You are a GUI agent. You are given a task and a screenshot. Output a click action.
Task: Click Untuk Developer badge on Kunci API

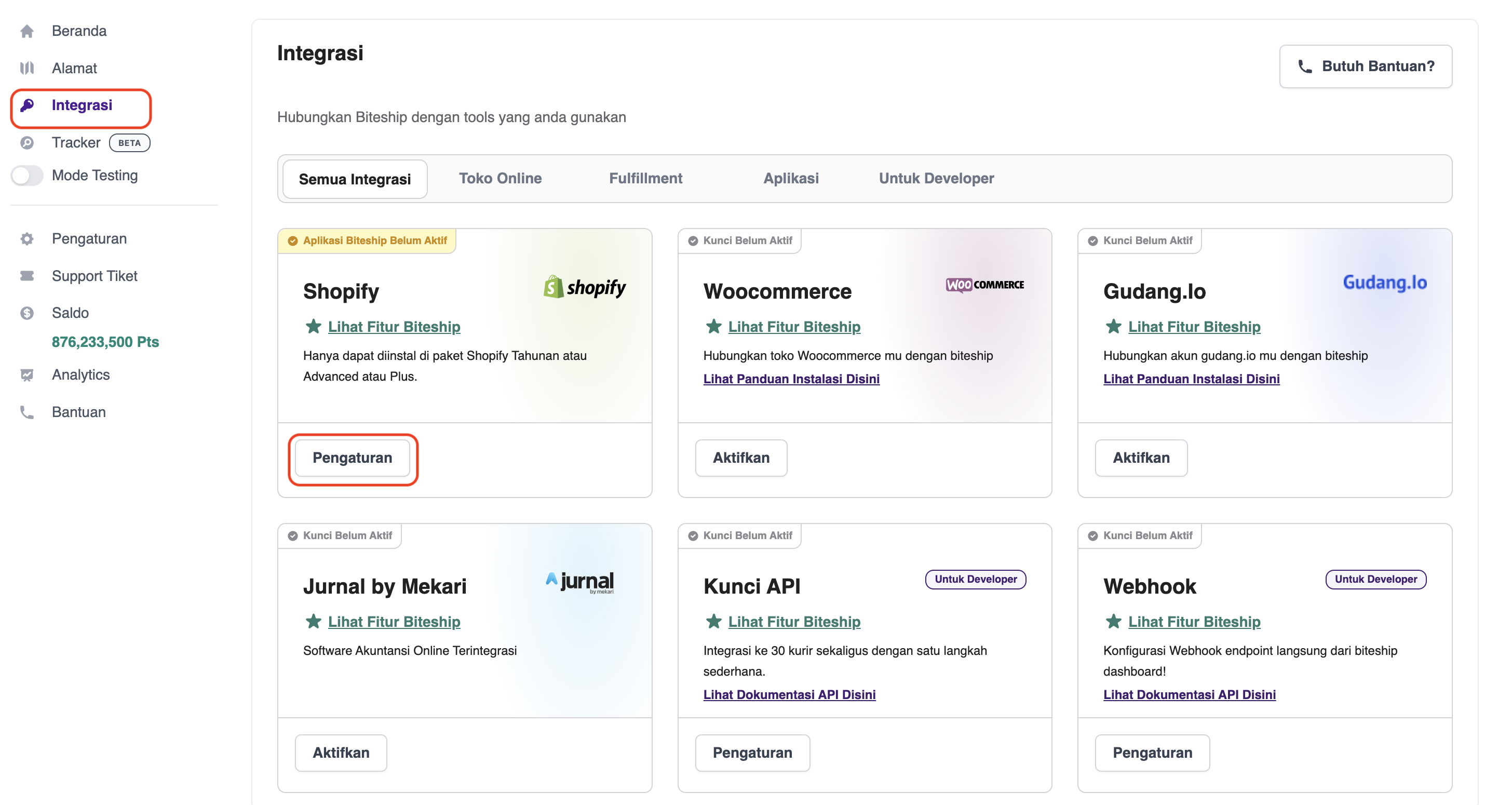tap(976, 579)
